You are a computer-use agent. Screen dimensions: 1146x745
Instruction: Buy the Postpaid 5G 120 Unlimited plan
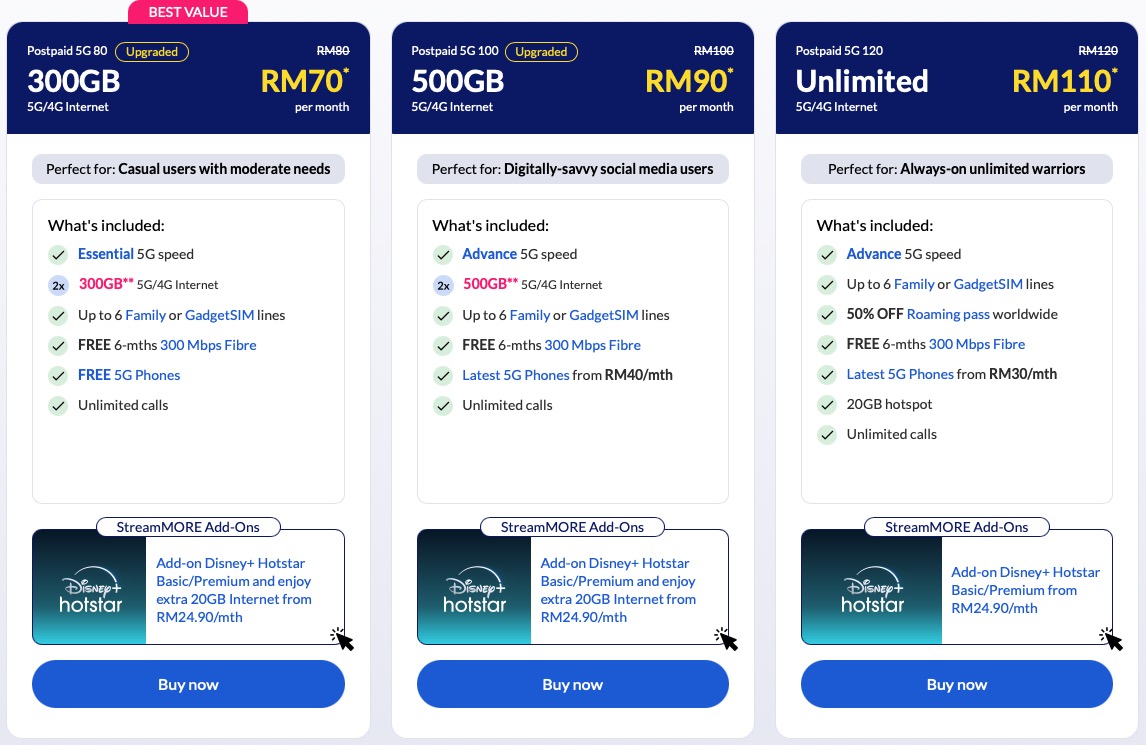click(957, 684)
